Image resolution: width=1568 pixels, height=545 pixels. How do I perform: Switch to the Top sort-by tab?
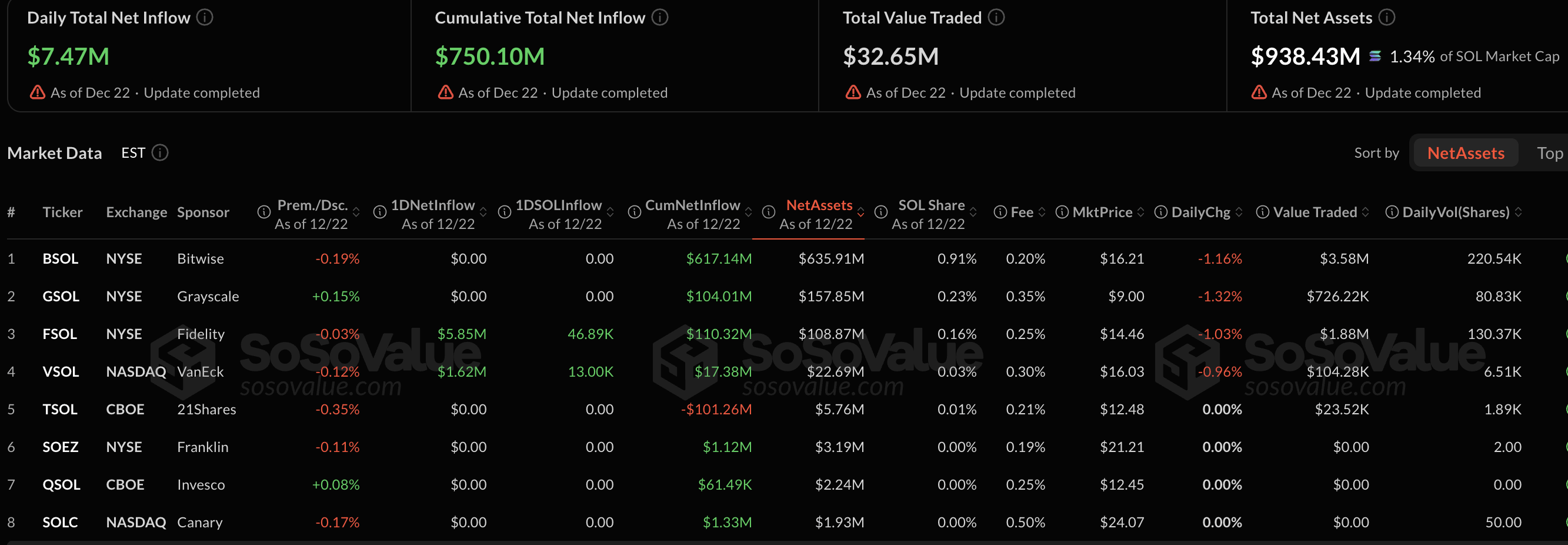click(x=1549, y=153)
